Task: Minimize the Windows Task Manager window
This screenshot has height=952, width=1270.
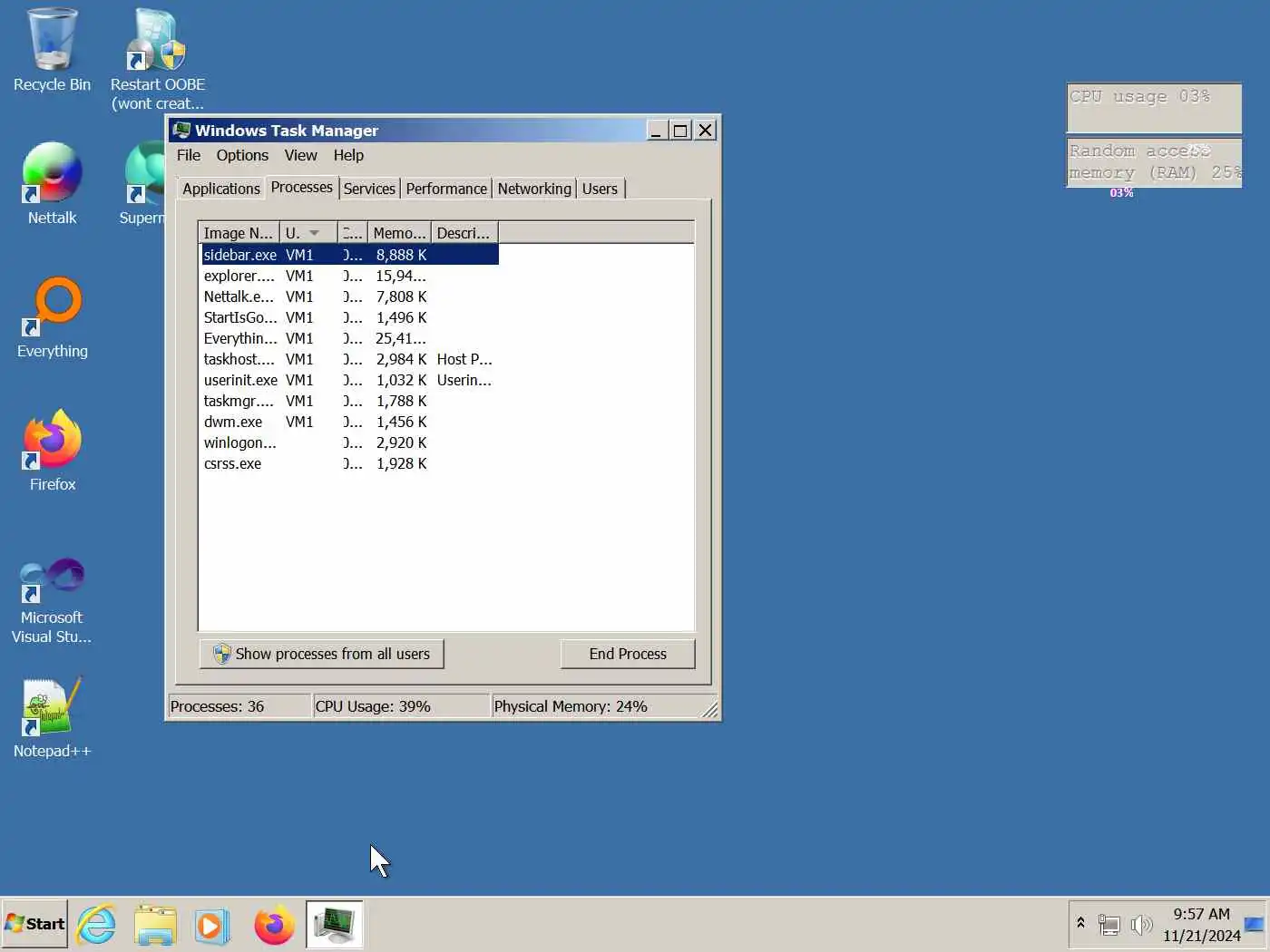Action: pyautogui.click(x=657, y=131)
